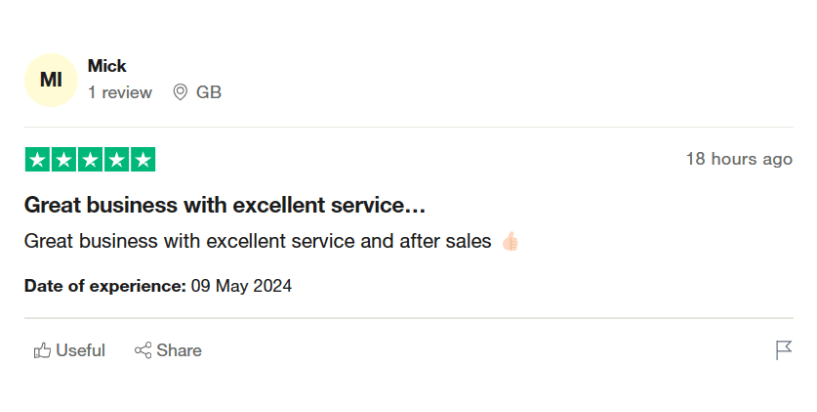Click the first green rating star
Viewport: 817px width, 412px height.
[37, 159]
